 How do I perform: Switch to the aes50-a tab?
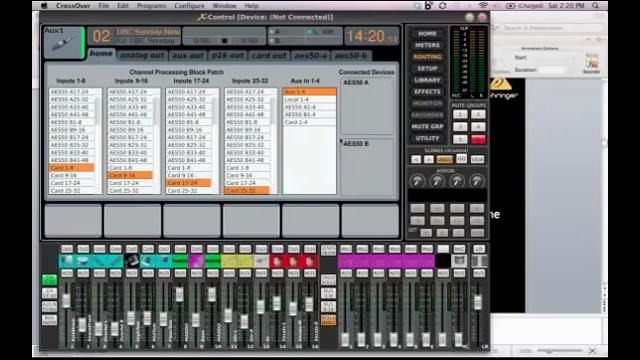tap(311, 56)
